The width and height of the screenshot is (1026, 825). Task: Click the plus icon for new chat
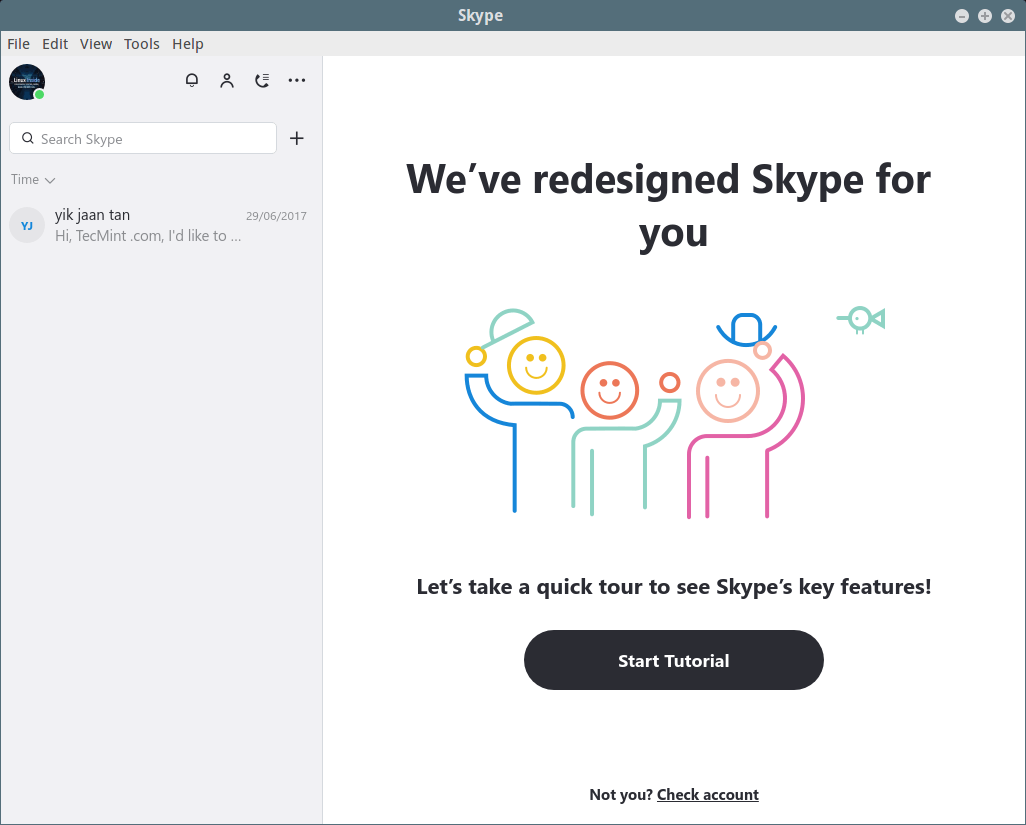tap(297, 139)
